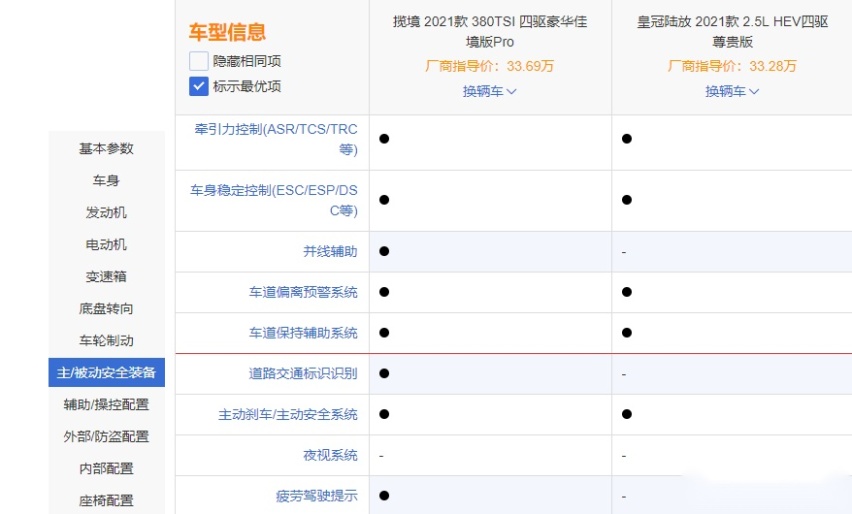
Task: Open 辅助/操控配置 section
Action: coord(106,404)
